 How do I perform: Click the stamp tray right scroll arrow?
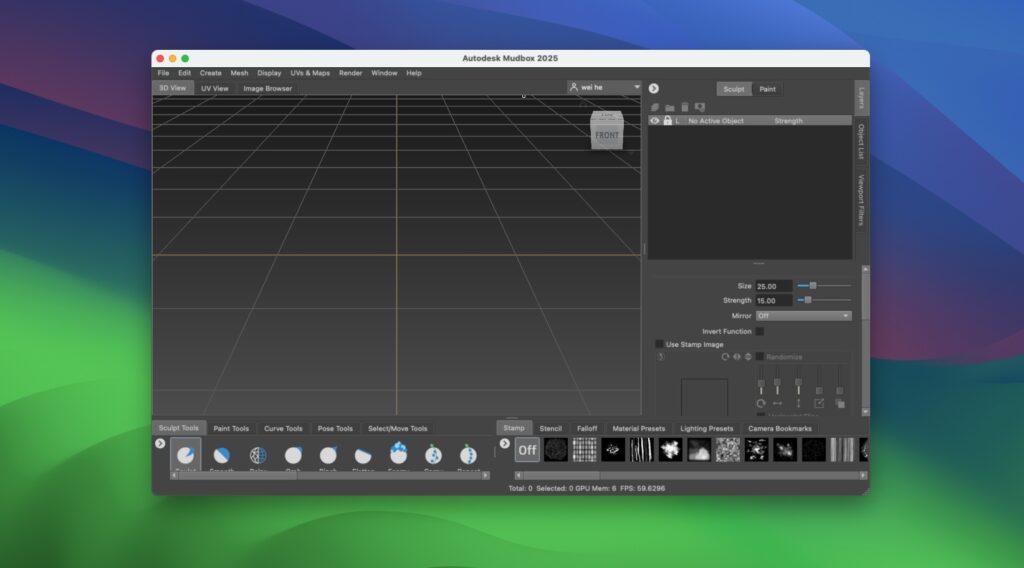[863, 475]
